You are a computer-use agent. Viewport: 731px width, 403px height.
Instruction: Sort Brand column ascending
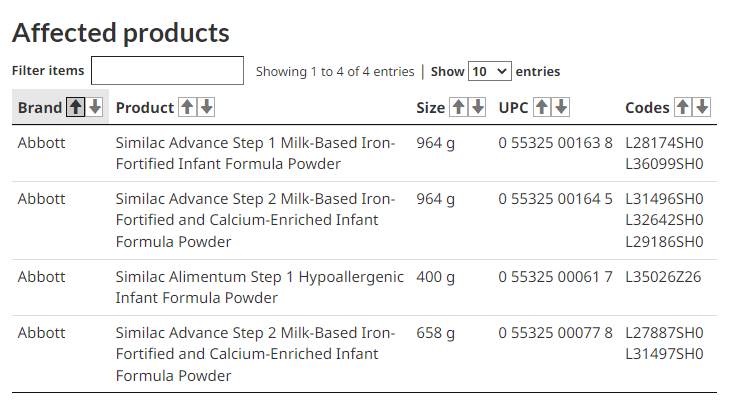[x=76, y=107]
